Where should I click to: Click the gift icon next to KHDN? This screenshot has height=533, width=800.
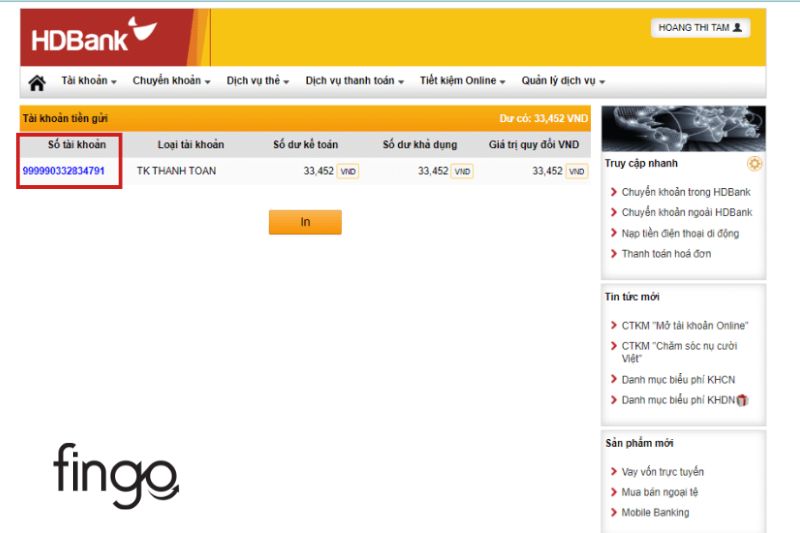[x=742, y=400]
